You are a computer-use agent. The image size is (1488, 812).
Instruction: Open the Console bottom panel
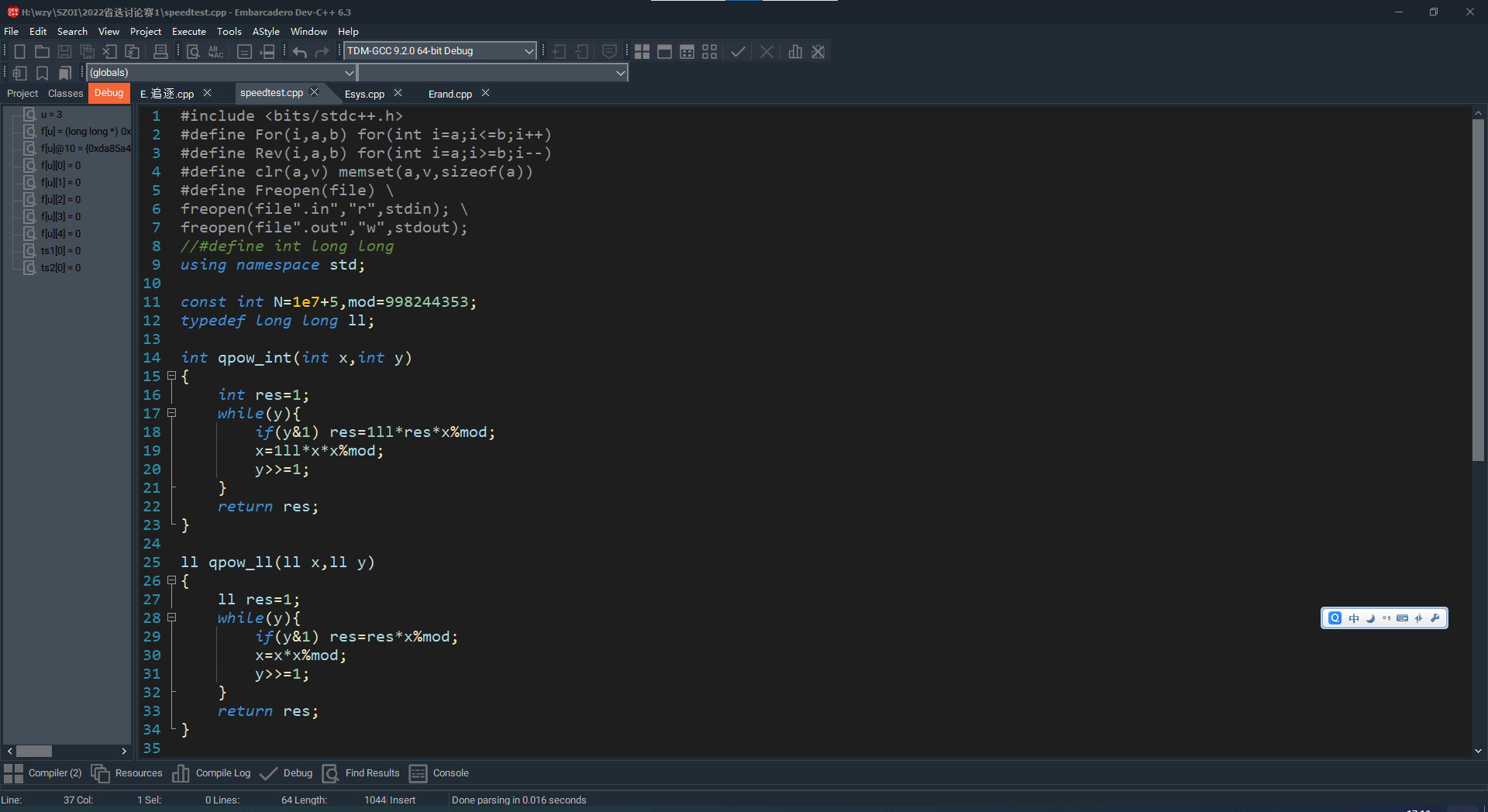click(x=439, y=773)
